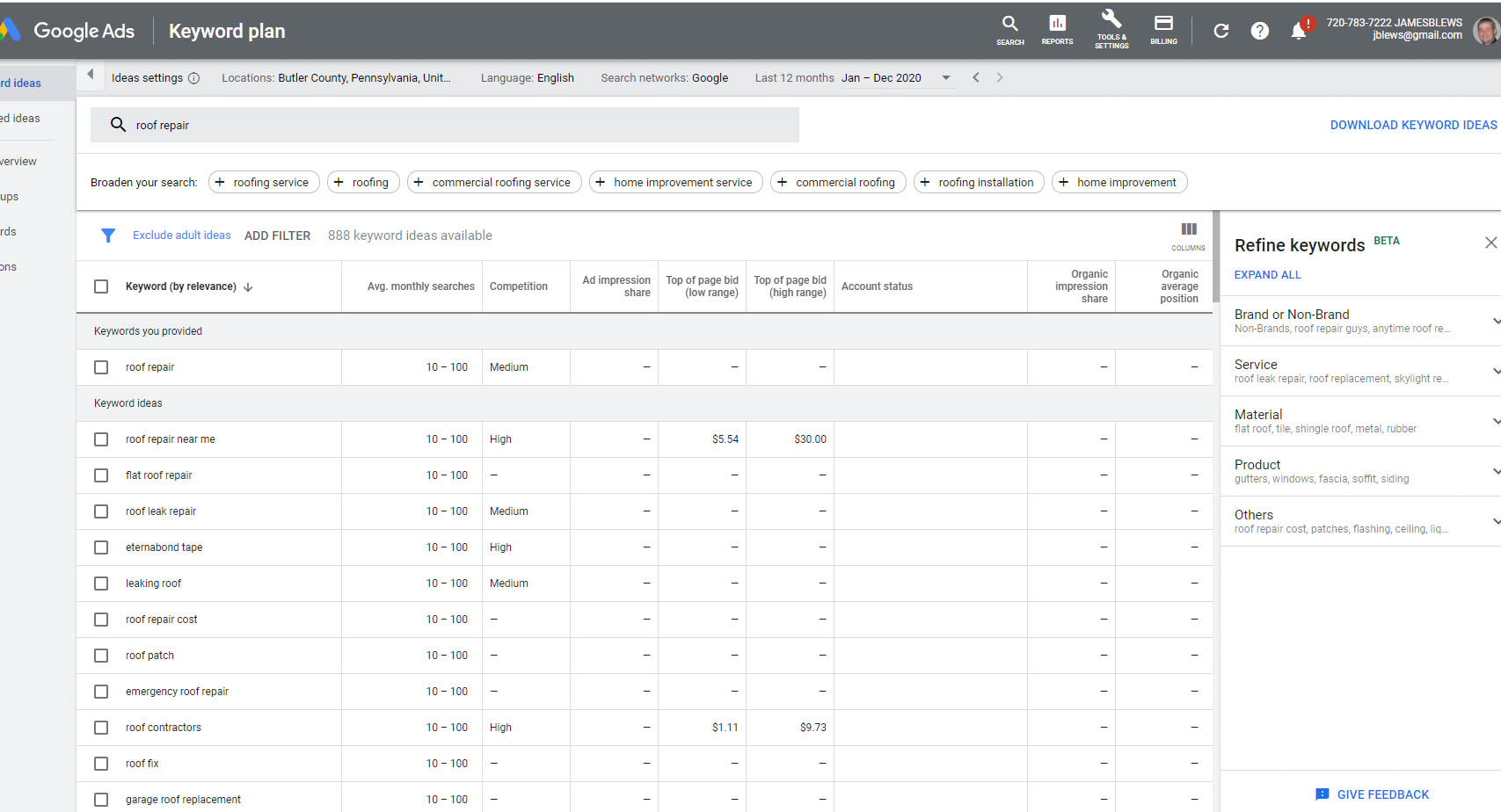The height and width of the screenshot is (812, 1501).
Task: Open Tools & Settings wrench icon
Action: pyautogui.click(x=1111, y=30)
